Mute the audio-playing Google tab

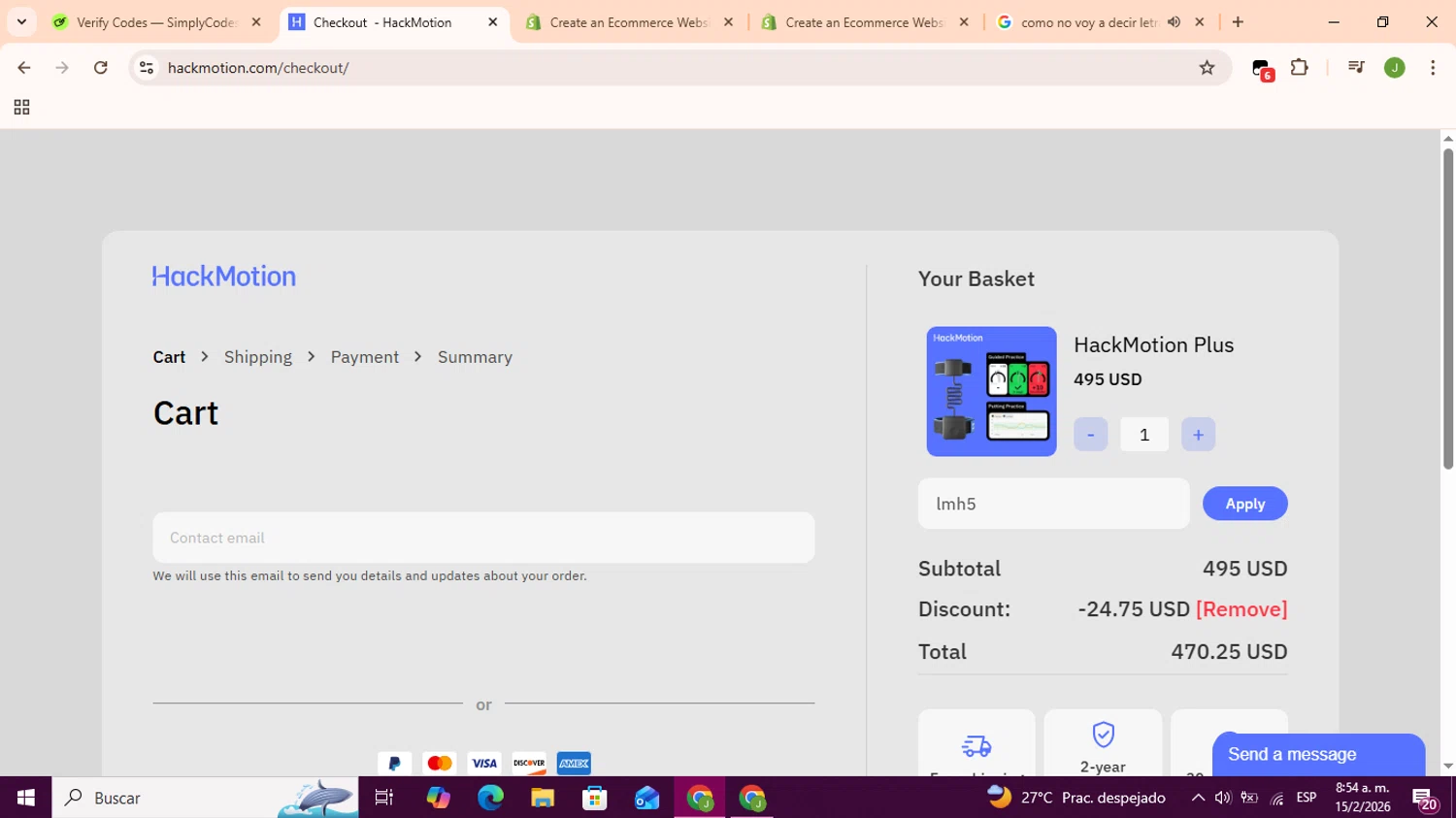click(1174, 22)
